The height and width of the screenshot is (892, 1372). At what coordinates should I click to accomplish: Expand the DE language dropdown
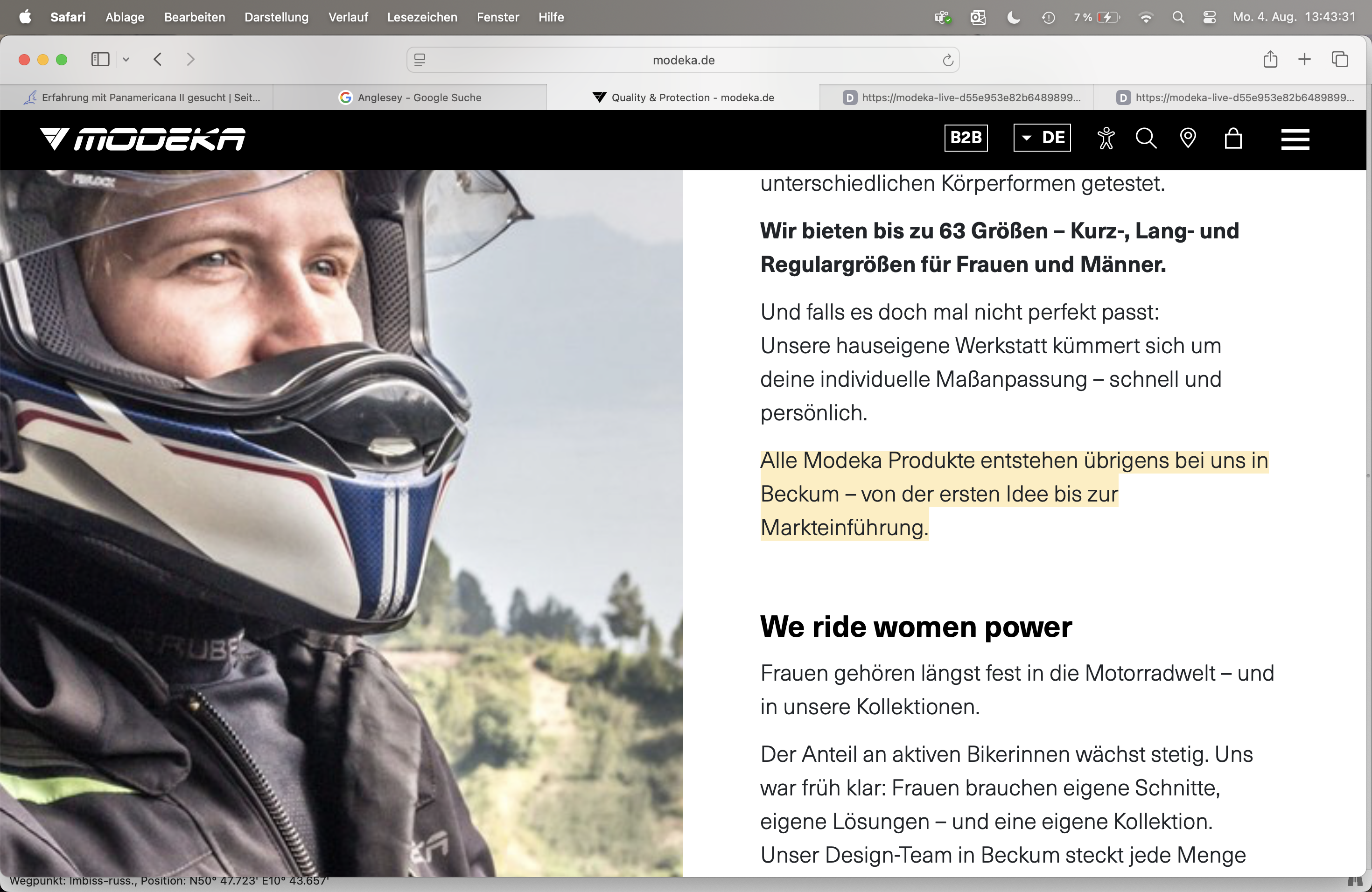coord(1042,138)
